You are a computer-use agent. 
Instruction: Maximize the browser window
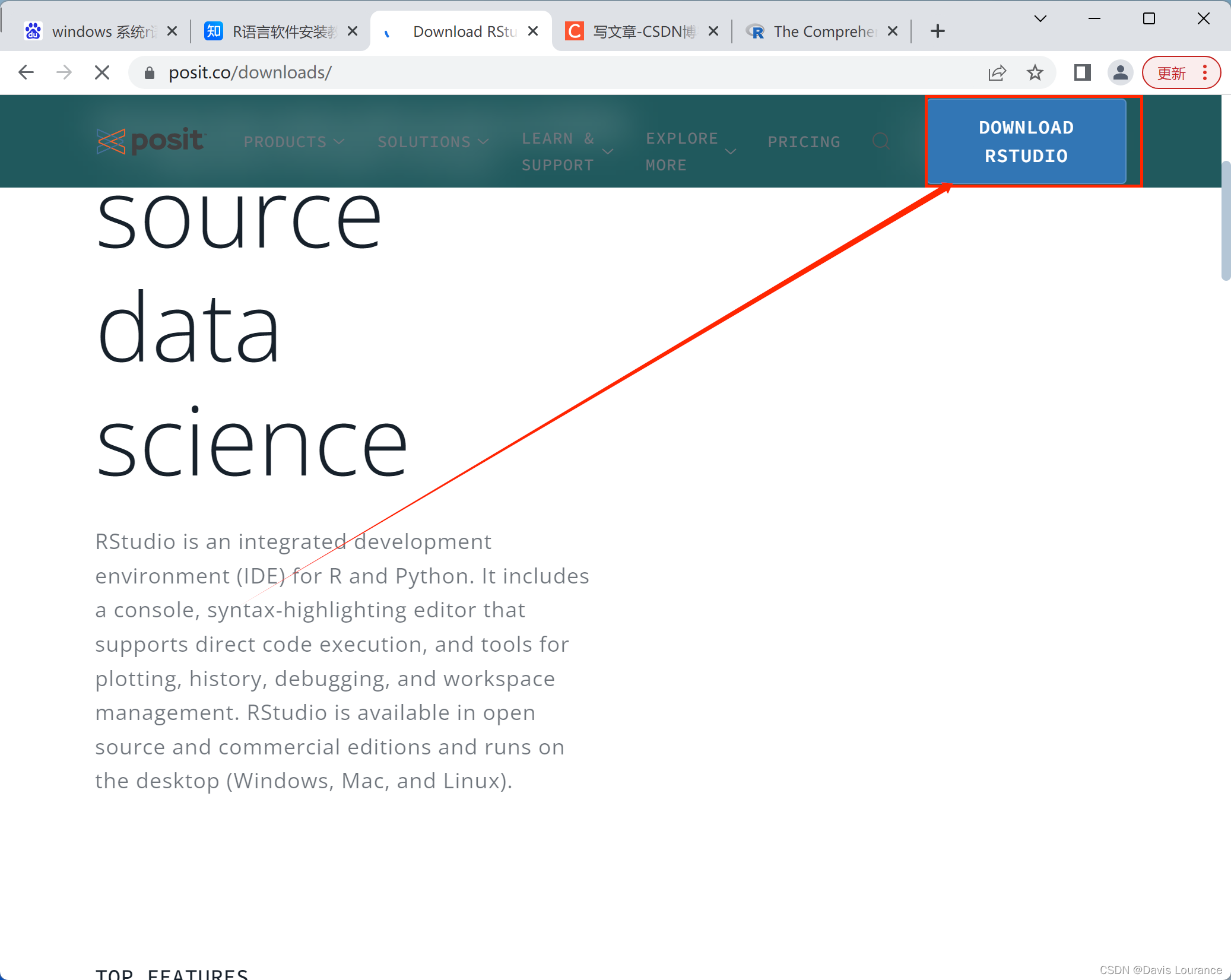pyautogui.click(x=1149, y=18)
